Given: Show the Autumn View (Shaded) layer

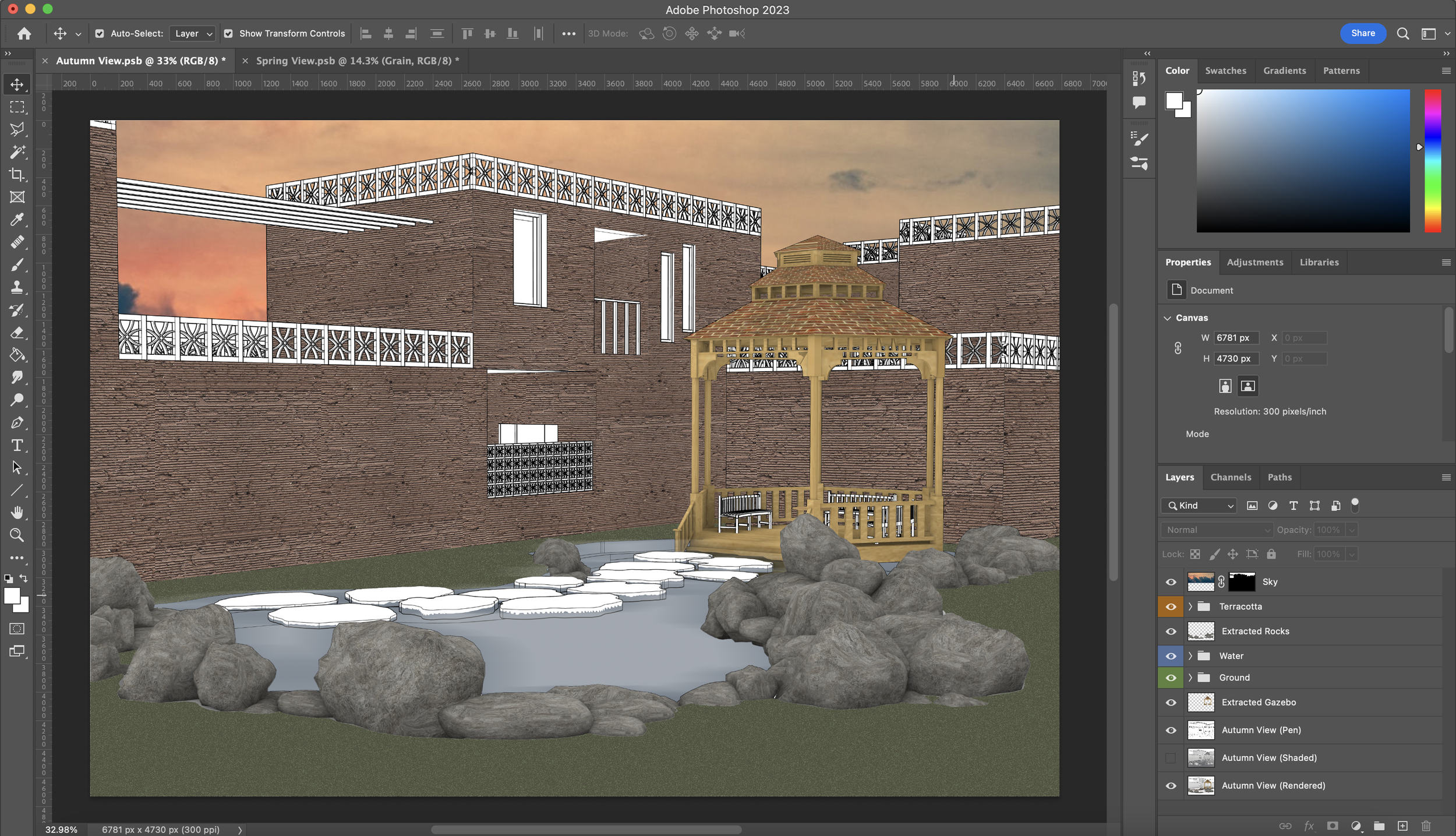Looking at the screenshot, I should (1171, 758).
